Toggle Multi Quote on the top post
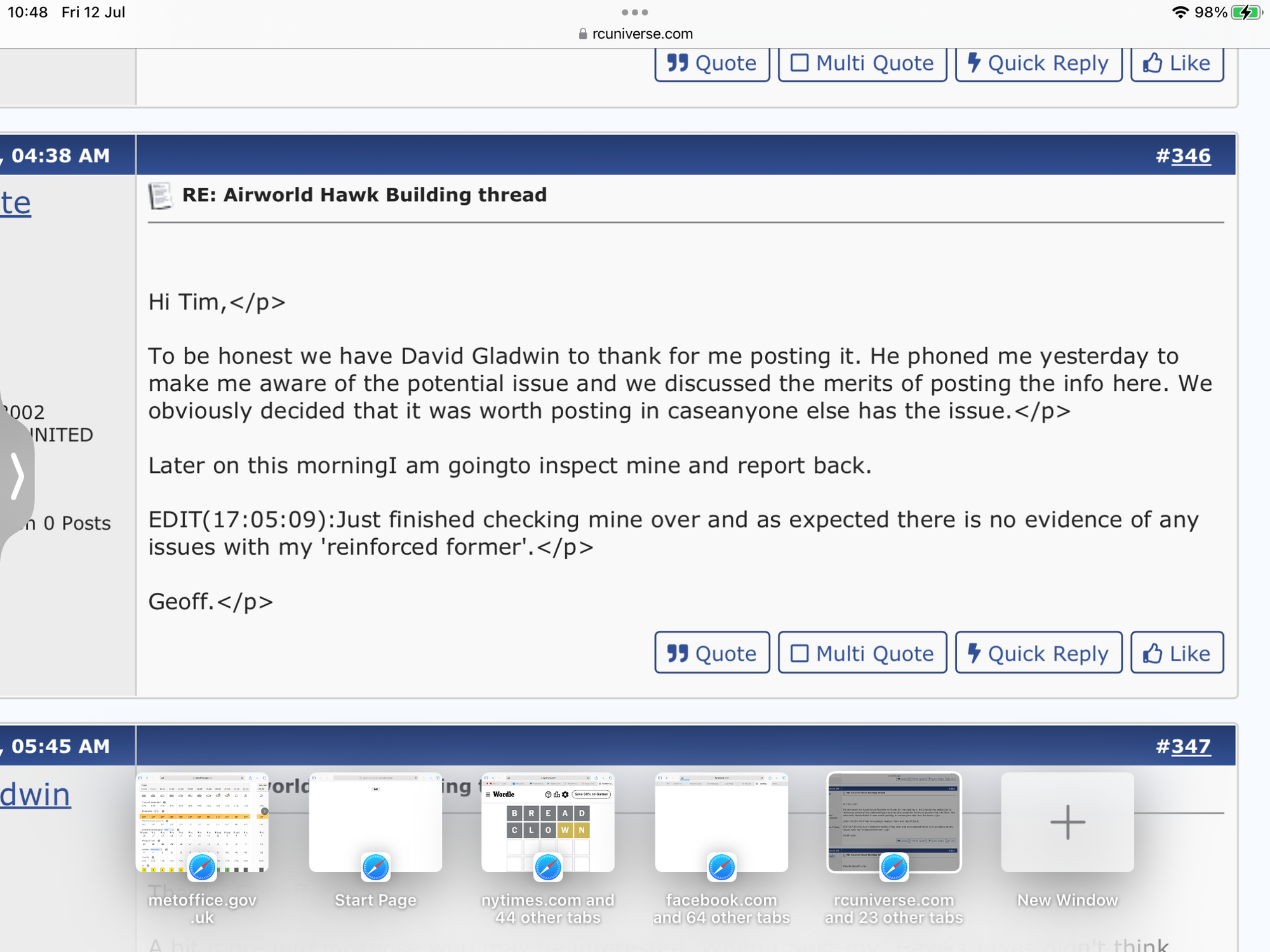 click(x=862, y=63)
